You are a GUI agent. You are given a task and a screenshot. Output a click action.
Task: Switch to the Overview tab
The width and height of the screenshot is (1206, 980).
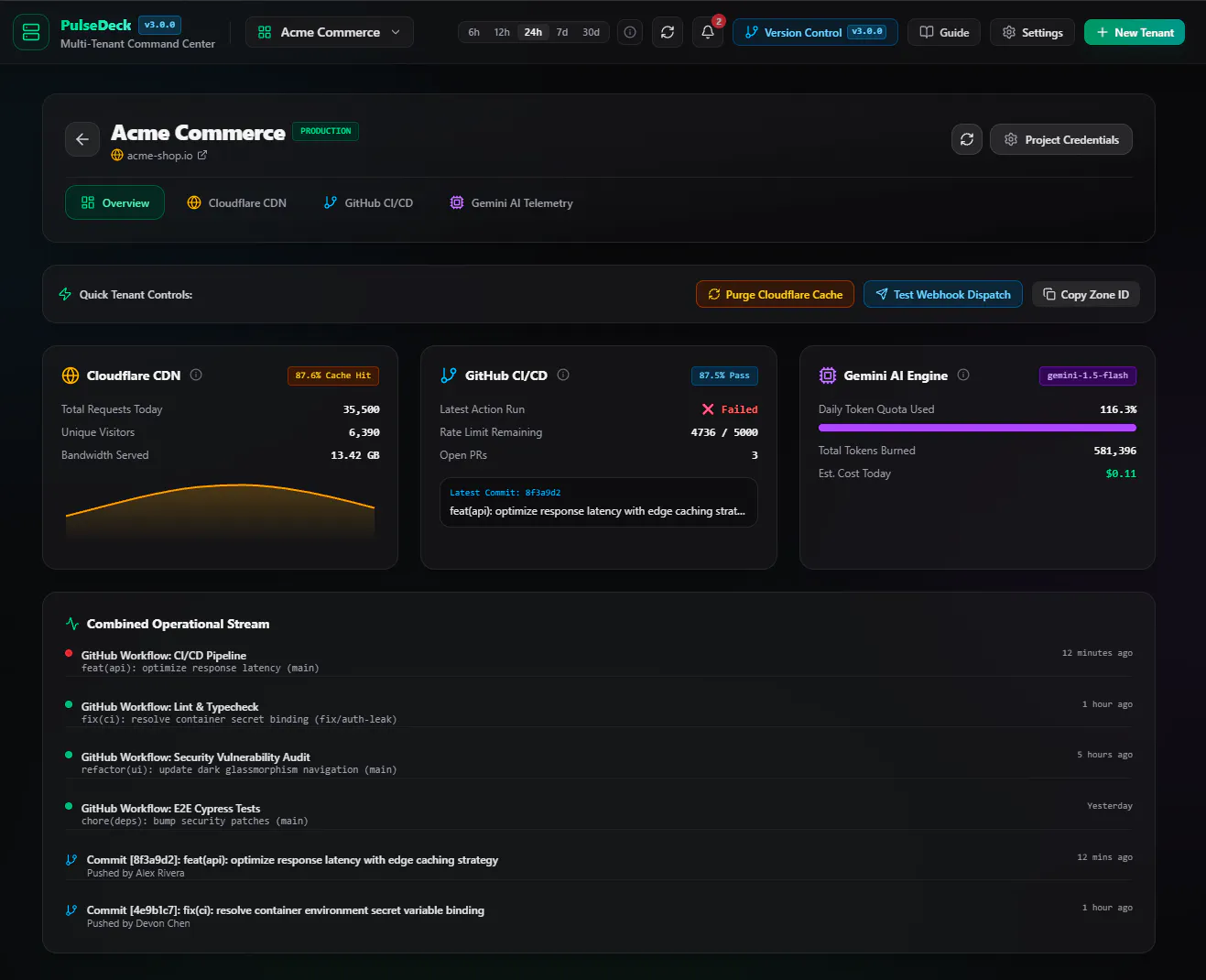point(114,202)
